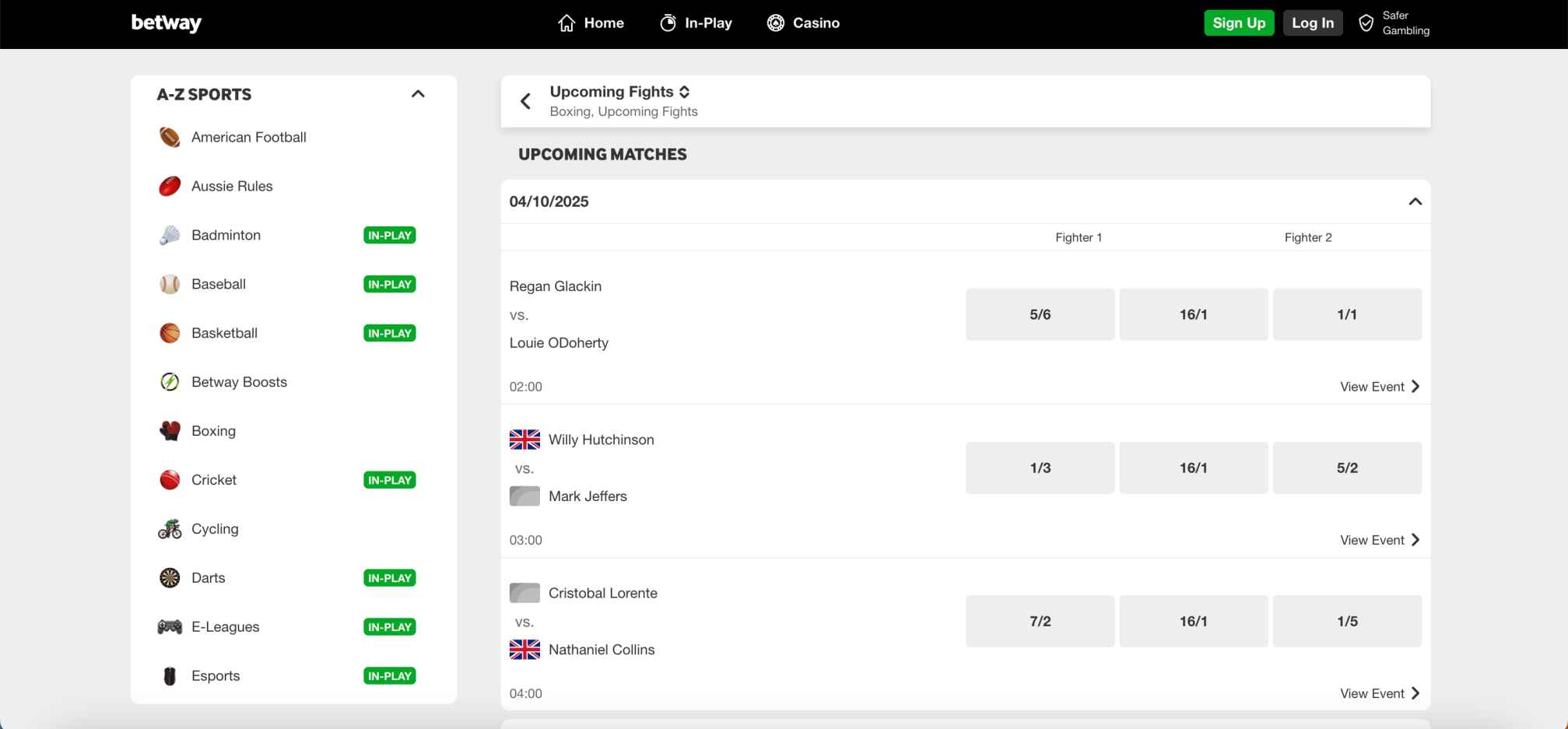This screenshot has width=1568, height=729.
Task: Open Darts via the dartboard icon
Action: point(170,578)
